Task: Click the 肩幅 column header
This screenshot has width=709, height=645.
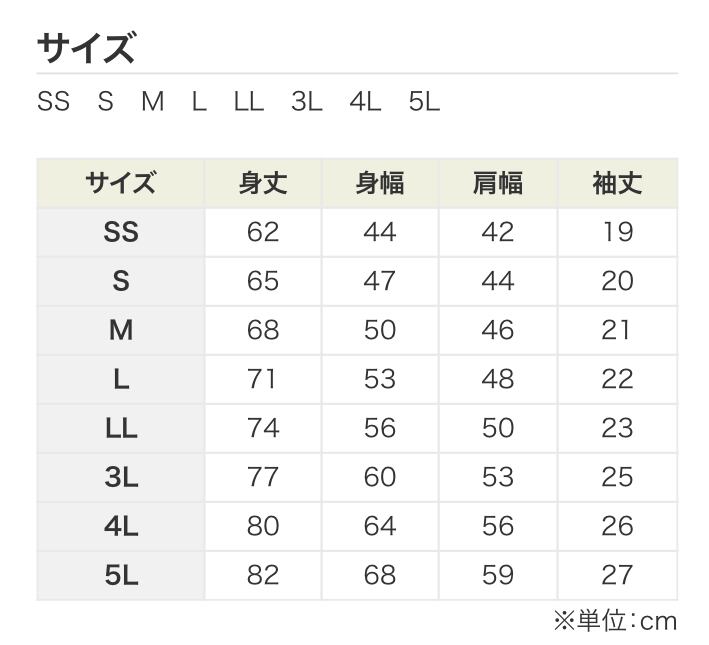Action: pyautogui.click(x=498, y=184)
